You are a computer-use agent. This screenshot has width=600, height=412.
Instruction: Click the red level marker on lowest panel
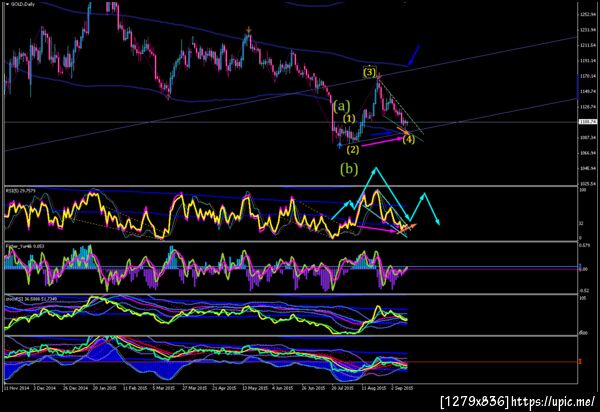point(580,361)
